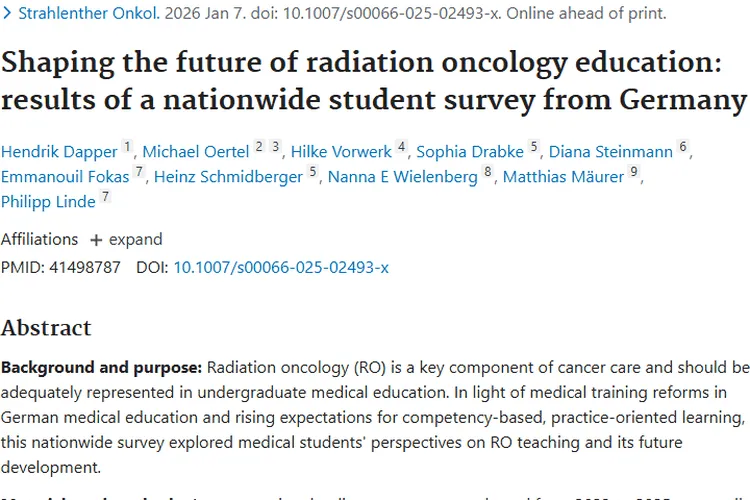Open author Sophia Drabke's link
The image size is (750, 500).
click(x=470, y=152)
